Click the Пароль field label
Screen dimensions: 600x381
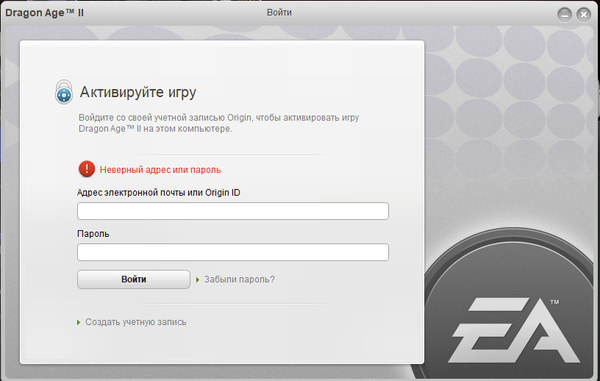click(93, 234)
